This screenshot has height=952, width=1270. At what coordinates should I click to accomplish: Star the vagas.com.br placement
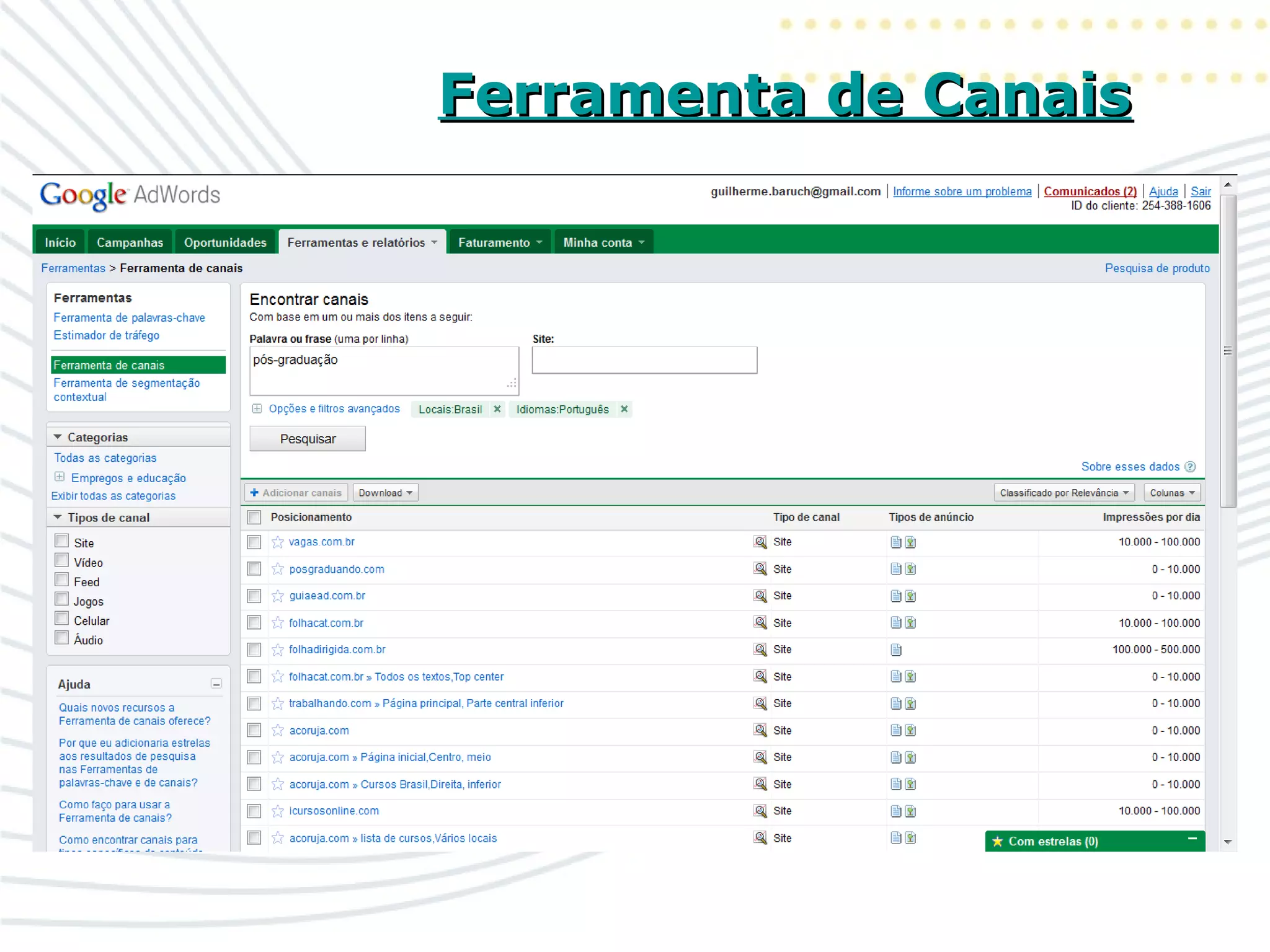[x=278, y=542]
